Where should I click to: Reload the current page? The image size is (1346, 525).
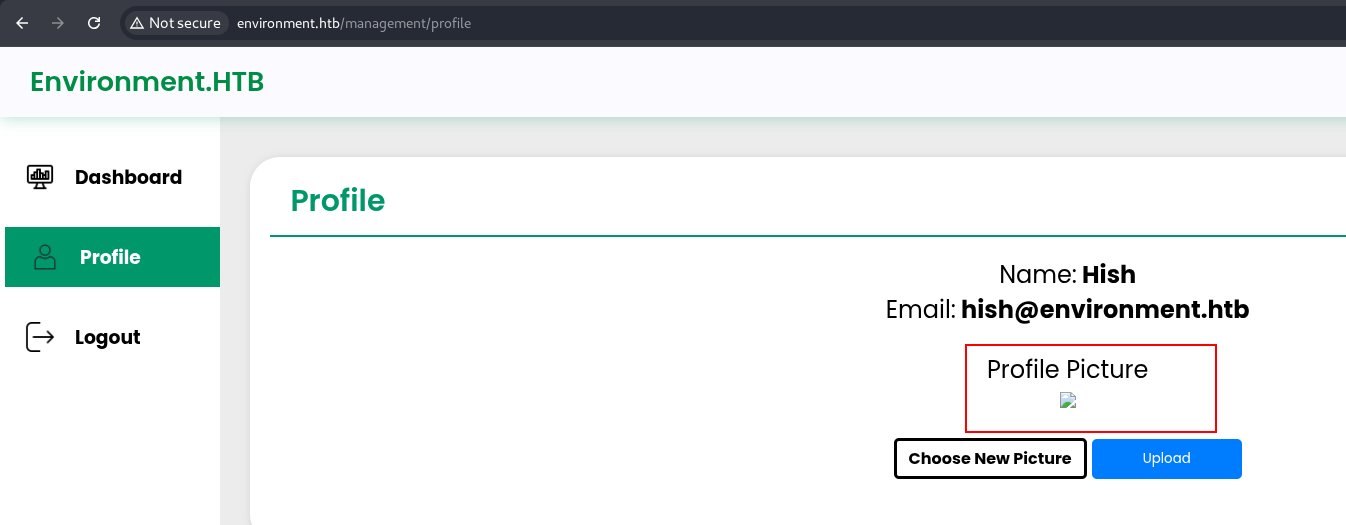click(x=94, y=23)
